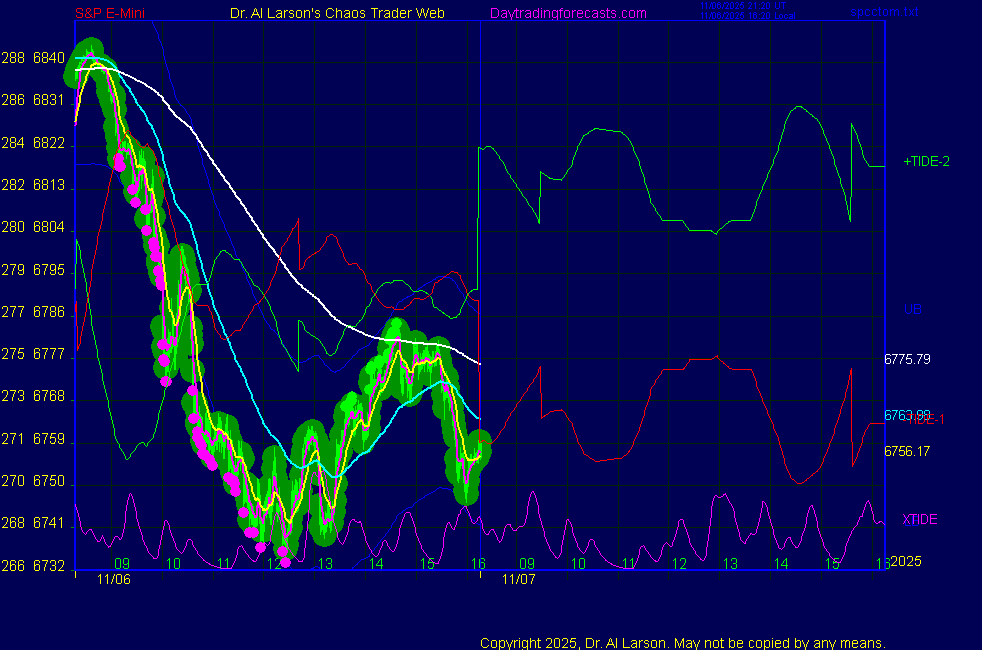Click the 6732 price axis label

click(x=48, y=566)
